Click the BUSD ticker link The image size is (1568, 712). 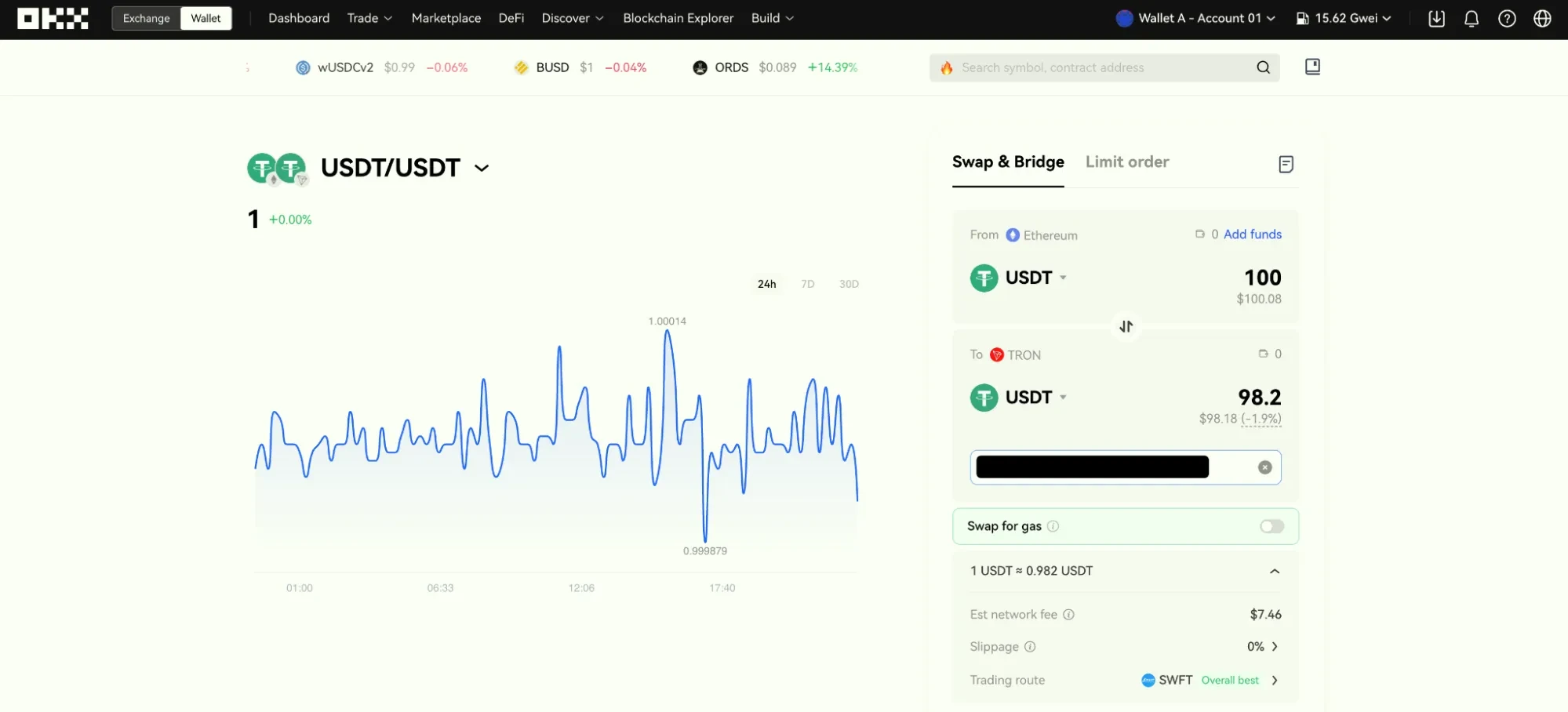pos(580,67)
